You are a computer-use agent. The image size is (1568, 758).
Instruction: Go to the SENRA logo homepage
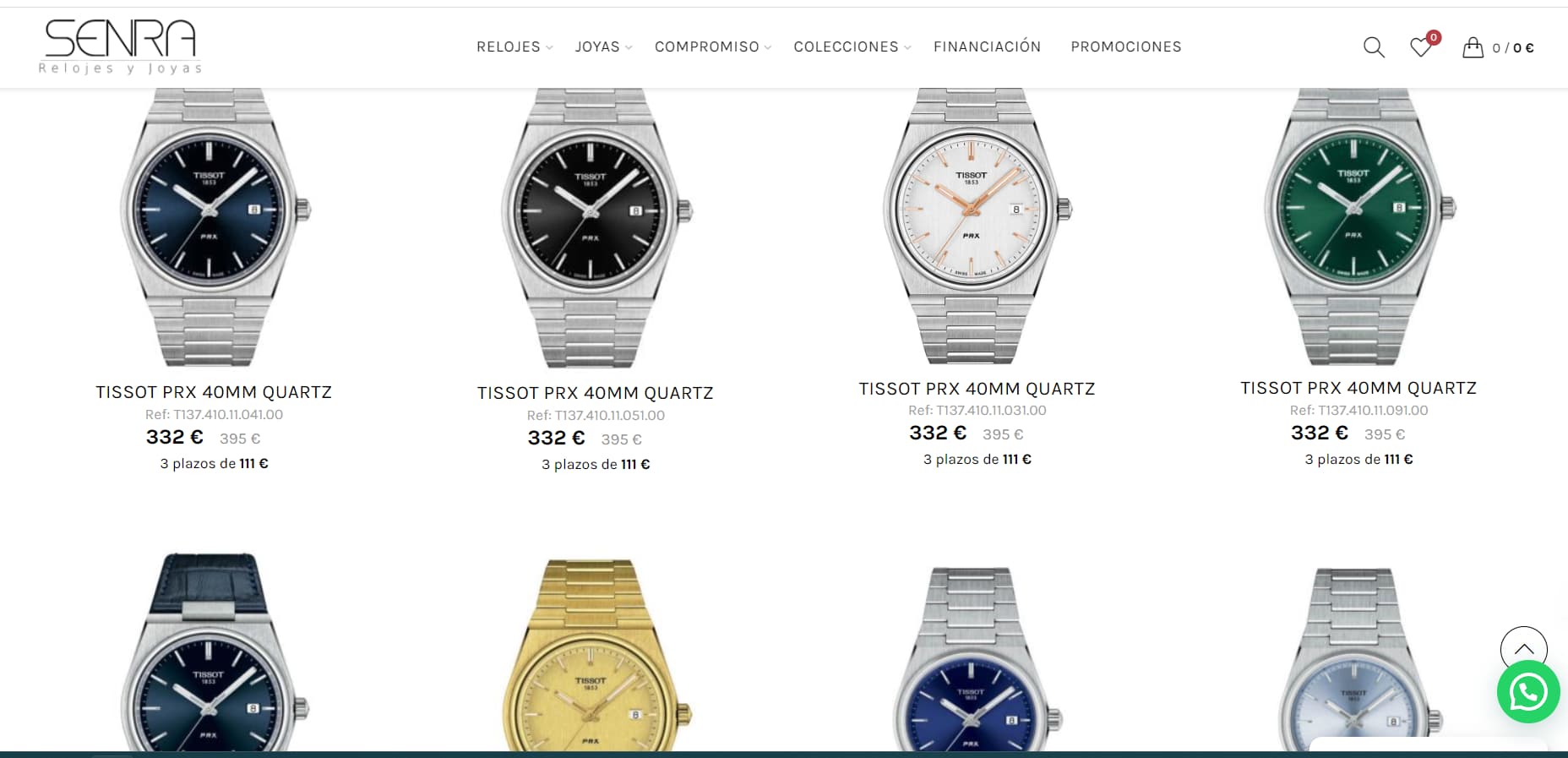(x=120, y=46)
